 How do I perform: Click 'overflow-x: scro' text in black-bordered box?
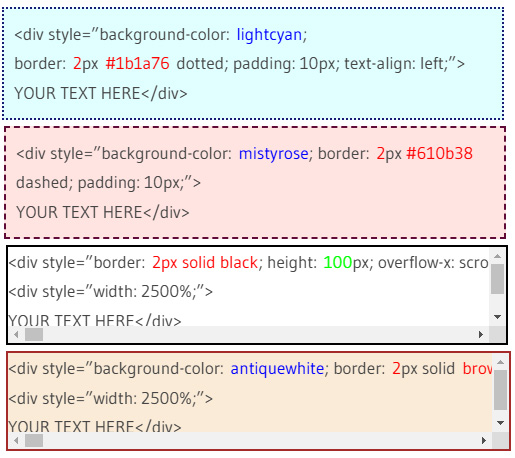(433, 263)
